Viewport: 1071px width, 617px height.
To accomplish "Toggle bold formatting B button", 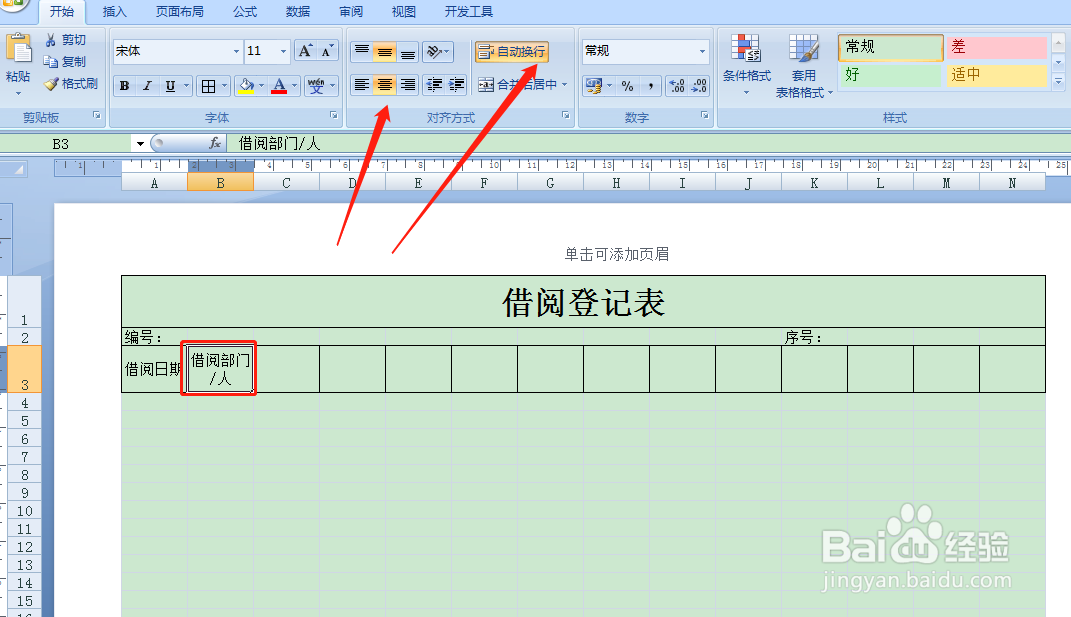I will 124,86.
